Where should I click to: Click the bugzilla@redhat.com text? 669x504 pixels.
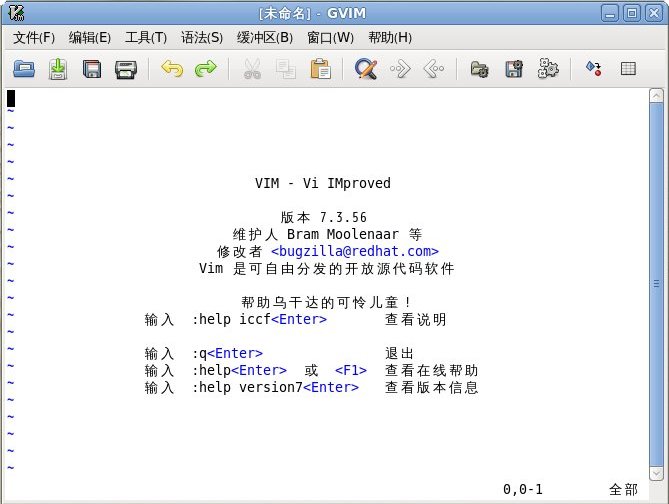pyautogui.click(x=355, y=251)
